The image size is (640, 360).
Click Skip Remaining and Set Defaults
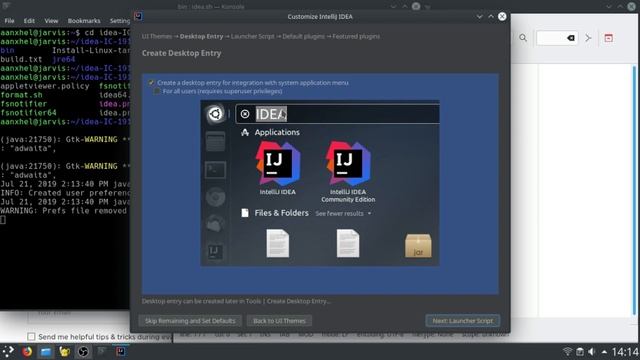pos(190,321)
